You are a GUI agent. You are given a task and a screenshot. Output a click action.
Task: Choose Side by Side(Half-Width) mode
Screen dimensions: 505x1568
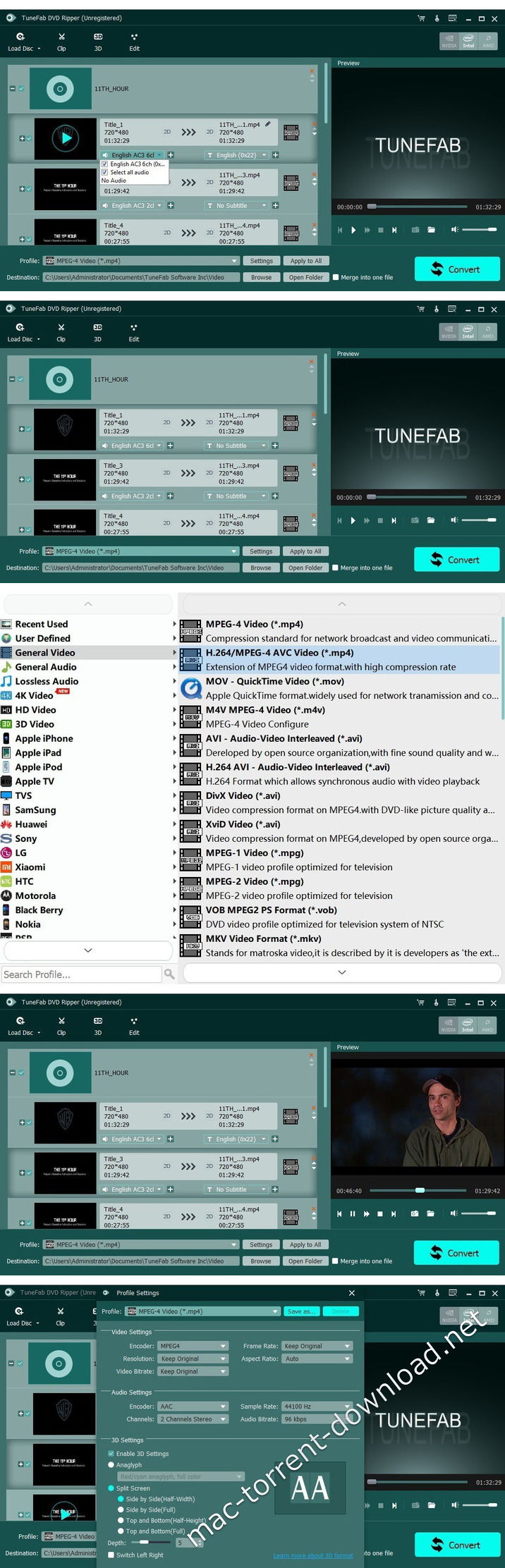121,1499
